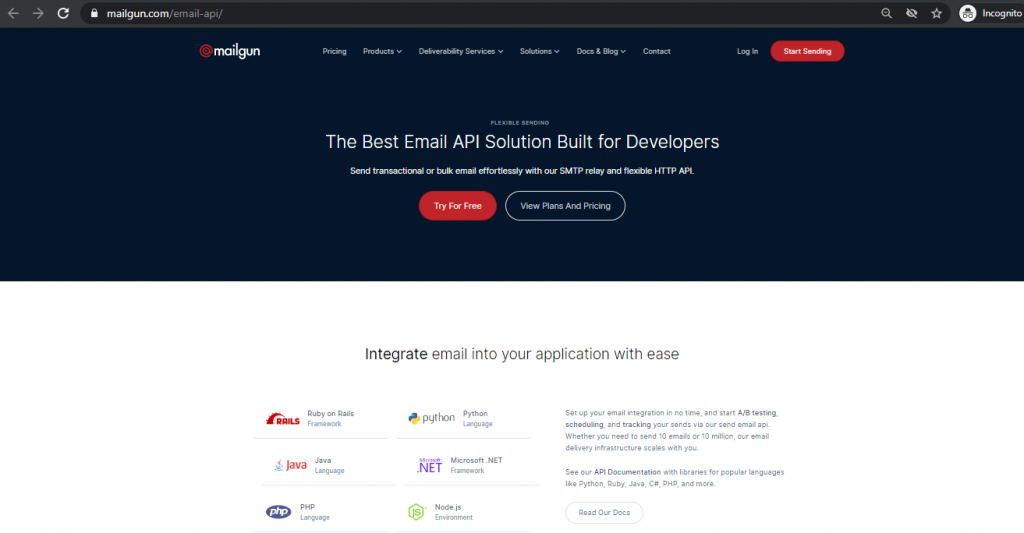Click the FLEXIBLE SENDING label
Image resolution: width=1024 pixels, height=533 pixels.
pyautogui.click(x=520, y=123)
